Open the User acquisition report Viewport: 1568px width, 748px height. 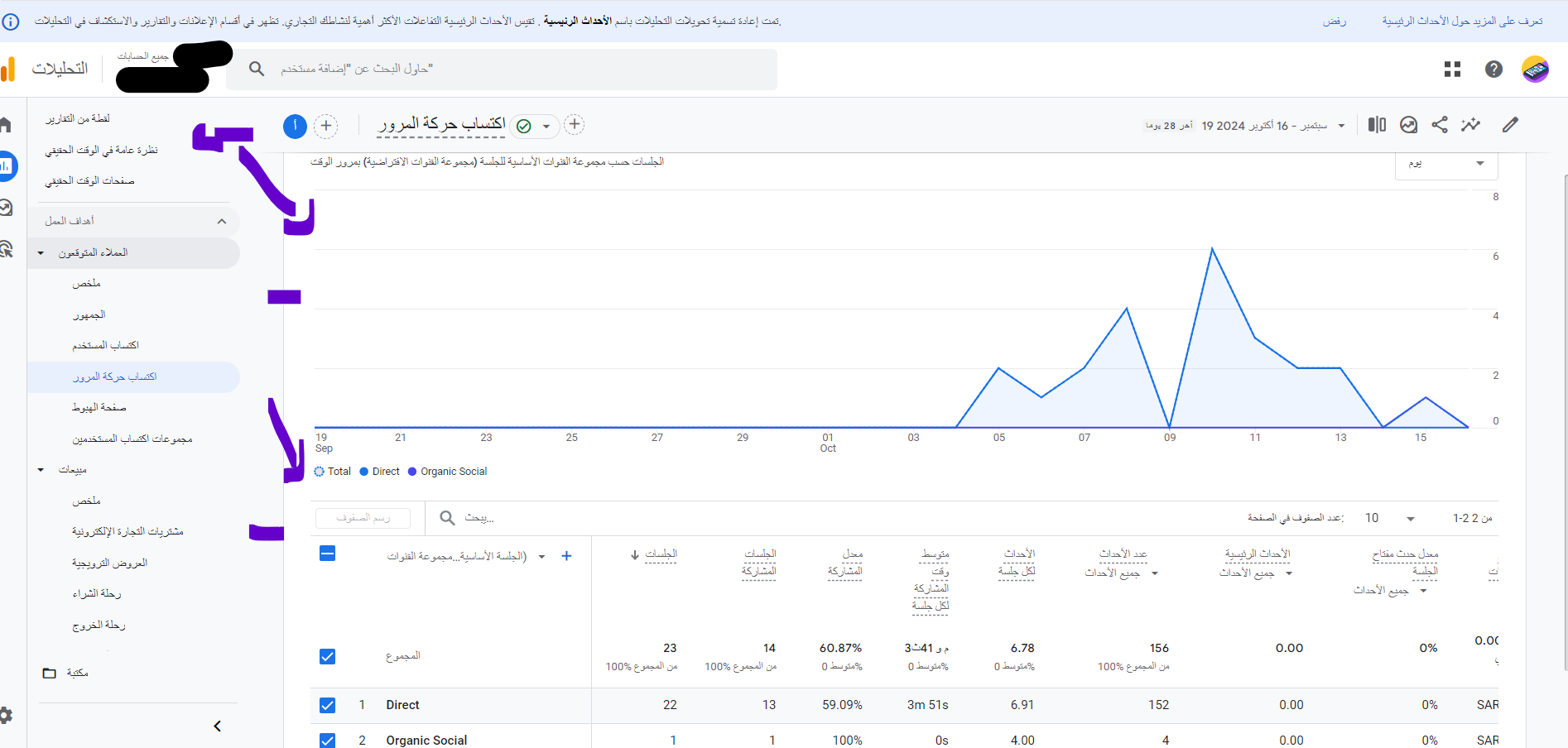(x=105, y=345)
